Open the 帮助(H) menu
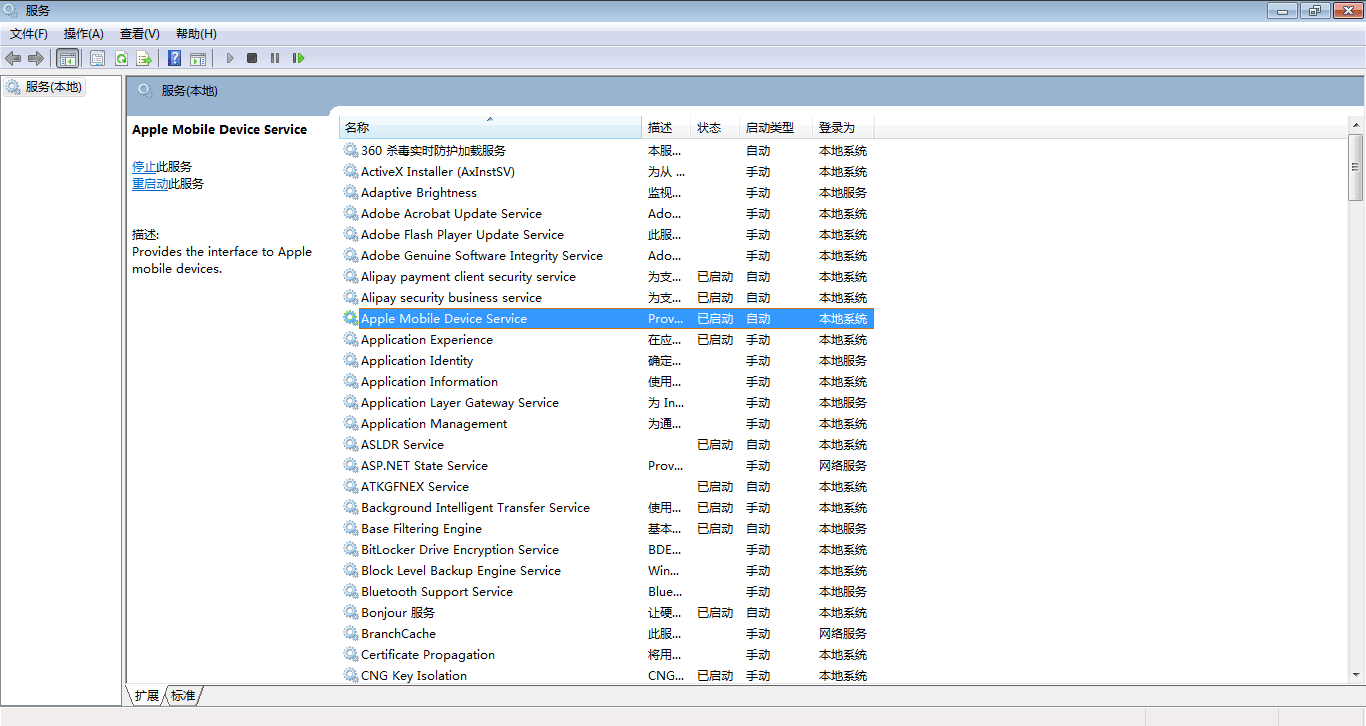The width and height of the screenshot is (1366, 726). tap(196, 34)
